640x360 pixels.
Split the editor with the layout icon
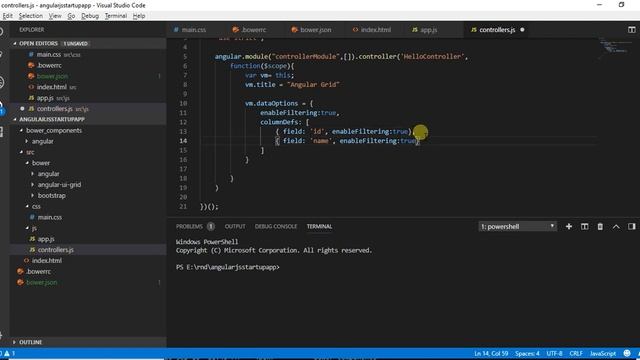coord(631,30)
